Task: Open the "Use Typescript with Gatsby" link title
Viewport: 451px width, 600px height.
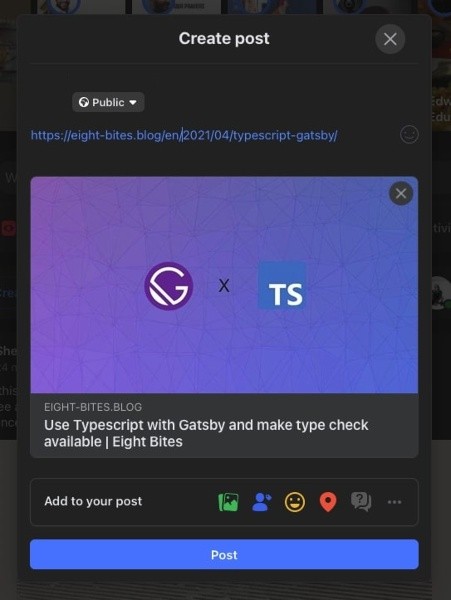Action: (206, 433)
